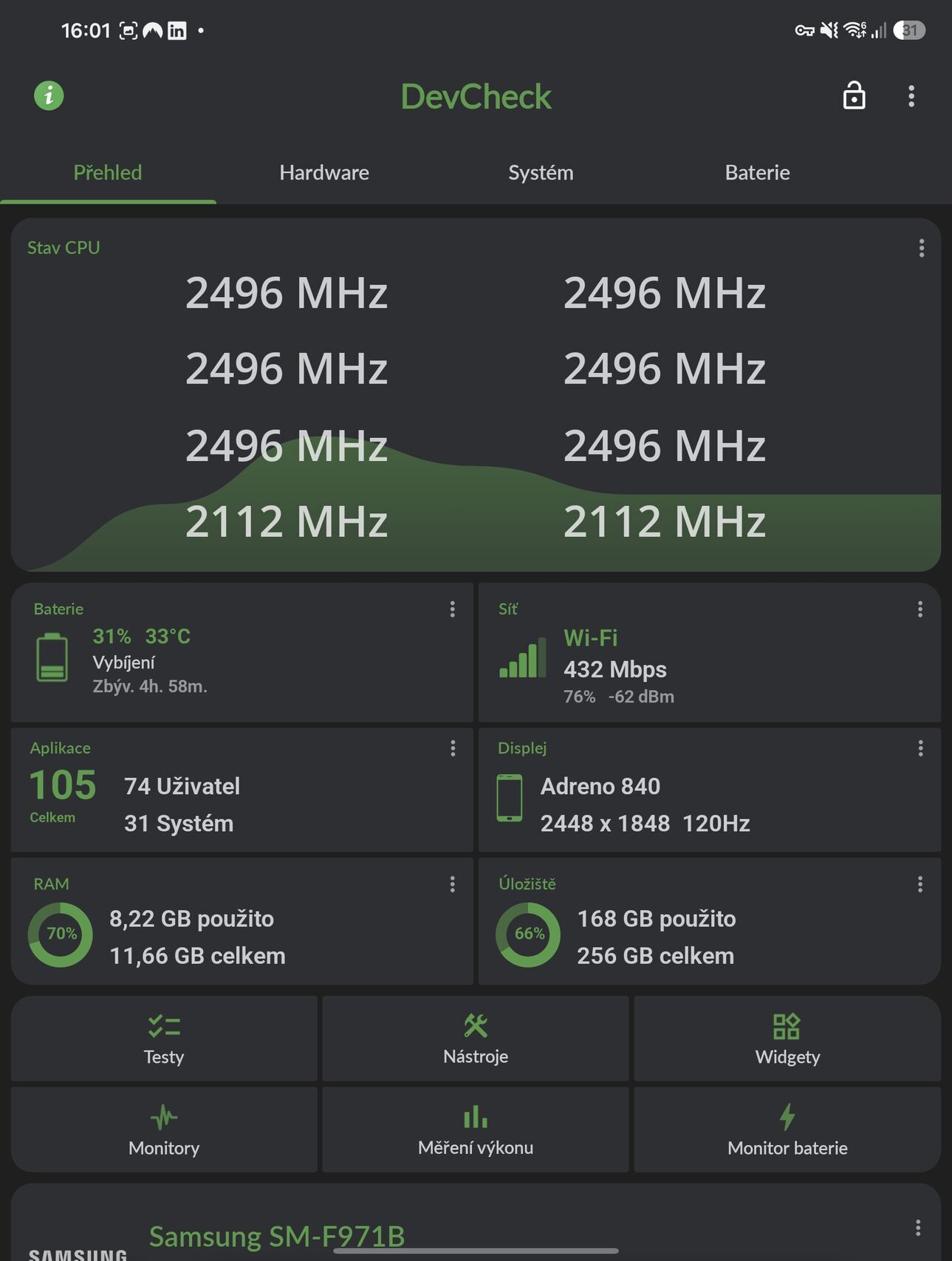Tap the Wi-Fi network label
This screenshot has height=1261, width=952.
click(x=591, y=638)
